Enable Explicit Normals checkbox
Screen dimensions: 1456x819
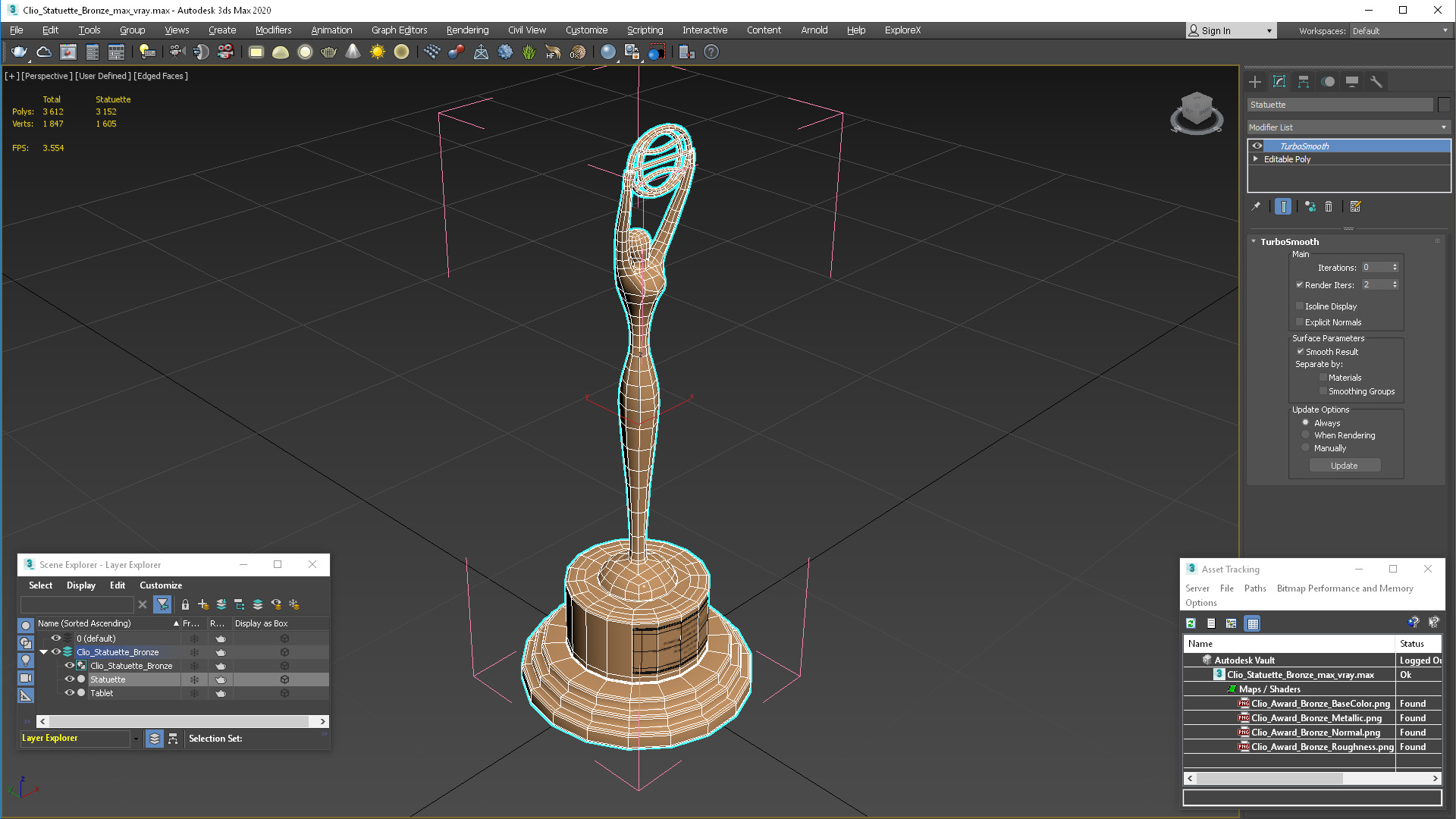1300,322
